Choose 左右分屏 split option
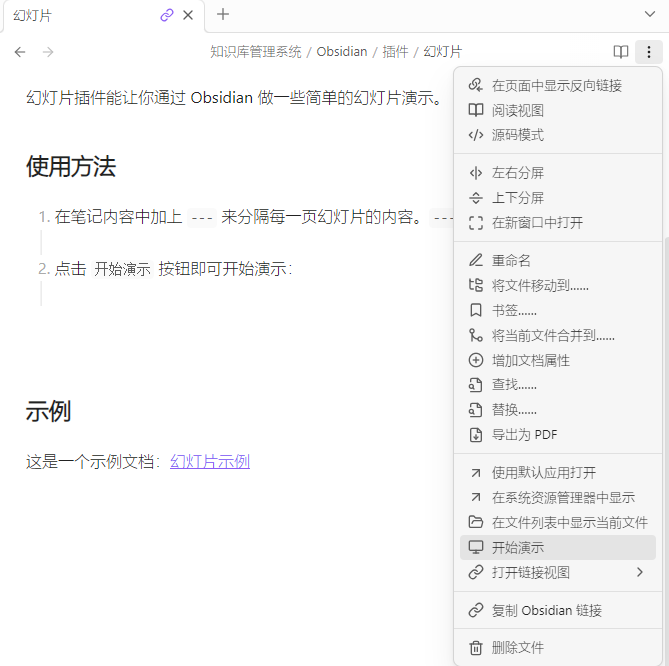Viewport: 669px width, 666px height. pyautogui.click(x=558, y=173)
